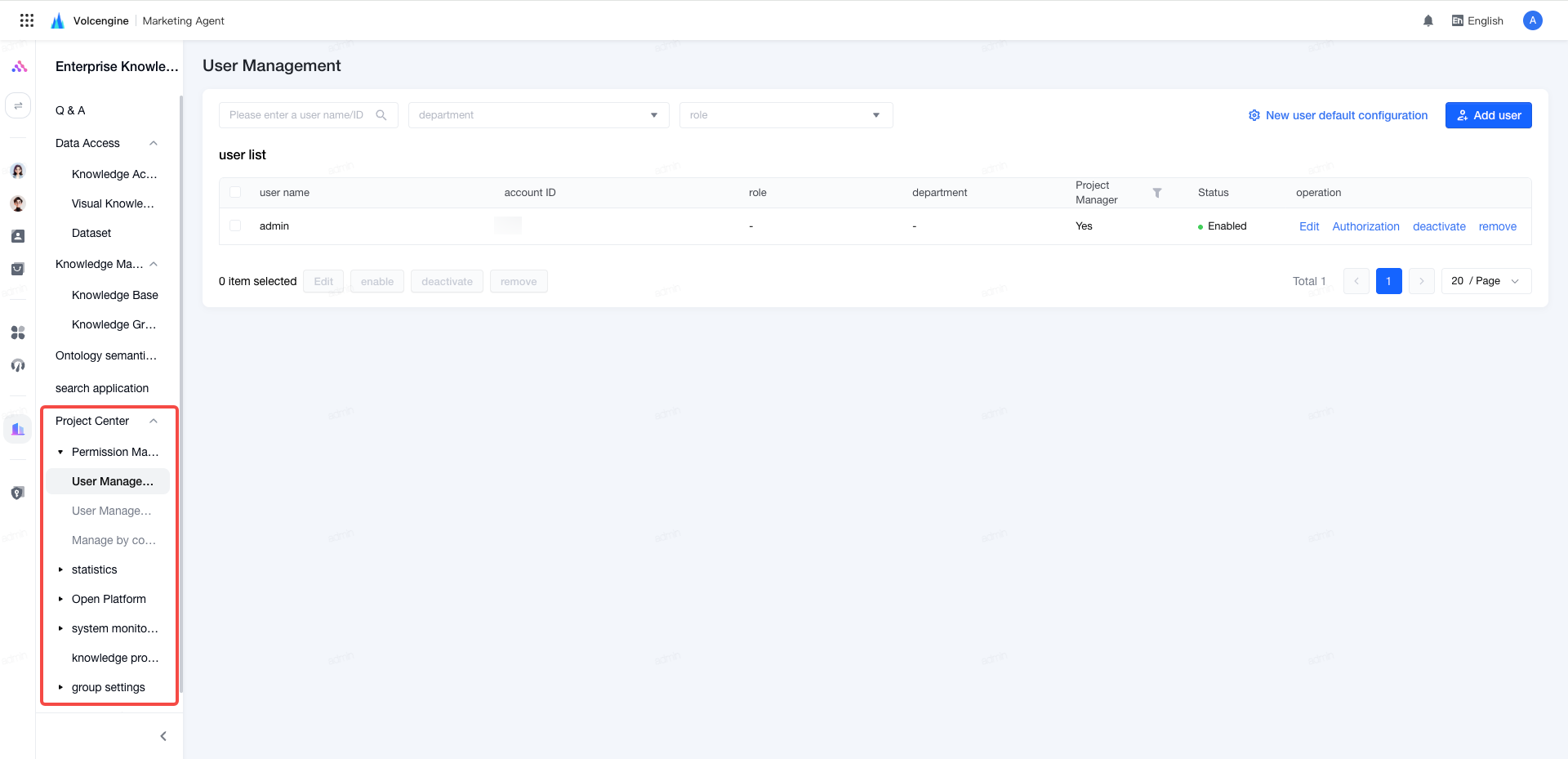Collapse the sidebar with arrow icon
The height and width of the screenshot is (759, 1568).
coord(163,736)
